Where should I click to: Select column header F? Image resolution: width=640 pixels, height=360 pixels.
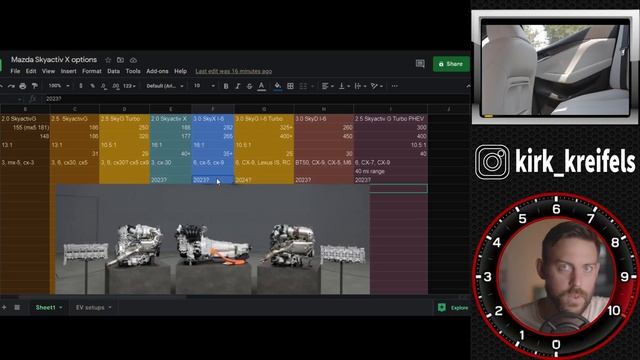(213, 109)
